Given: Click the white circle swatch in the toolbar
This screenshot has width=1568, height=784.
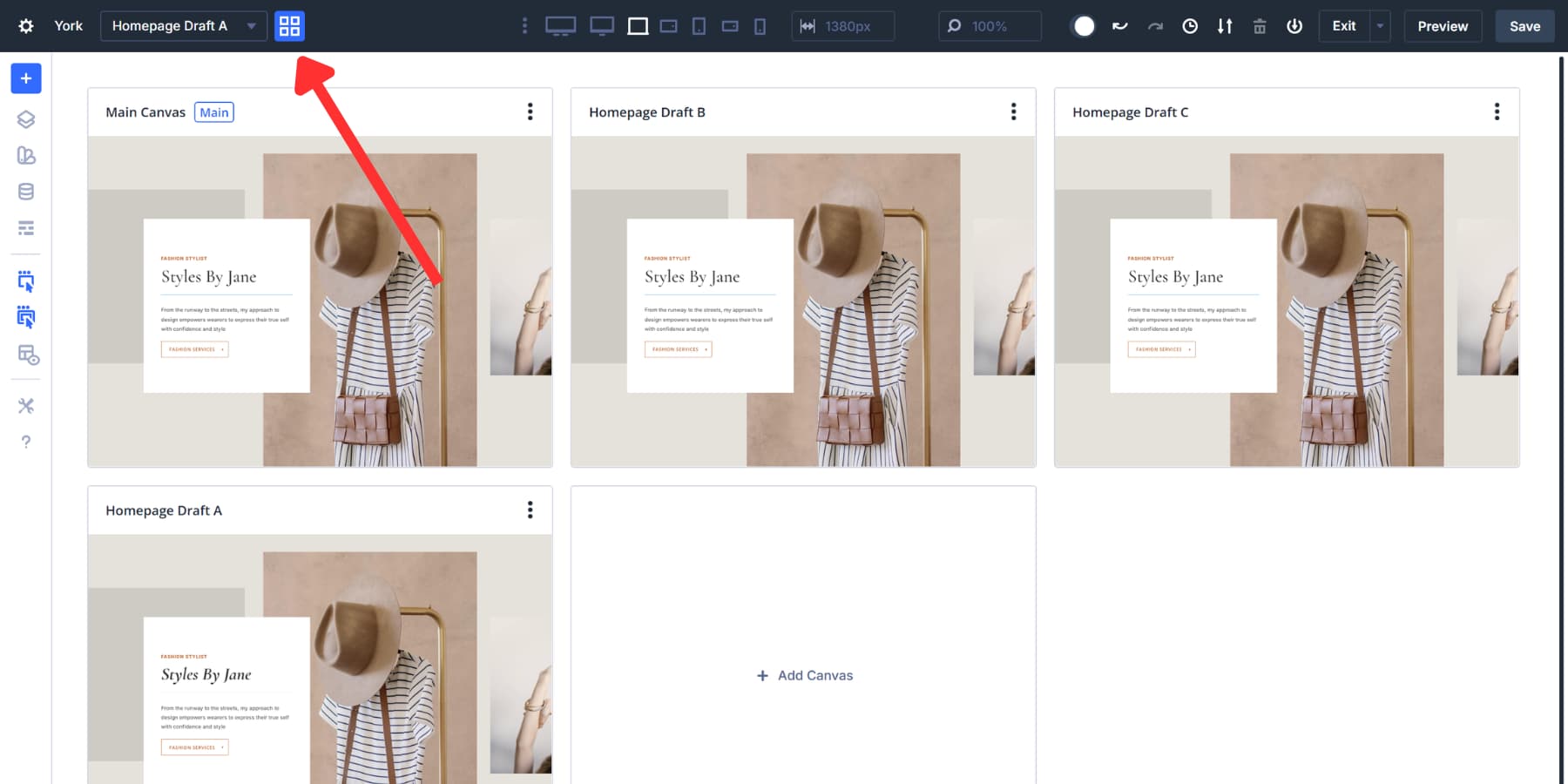Looking at the screenshot, I should (x=1083, y=26).
